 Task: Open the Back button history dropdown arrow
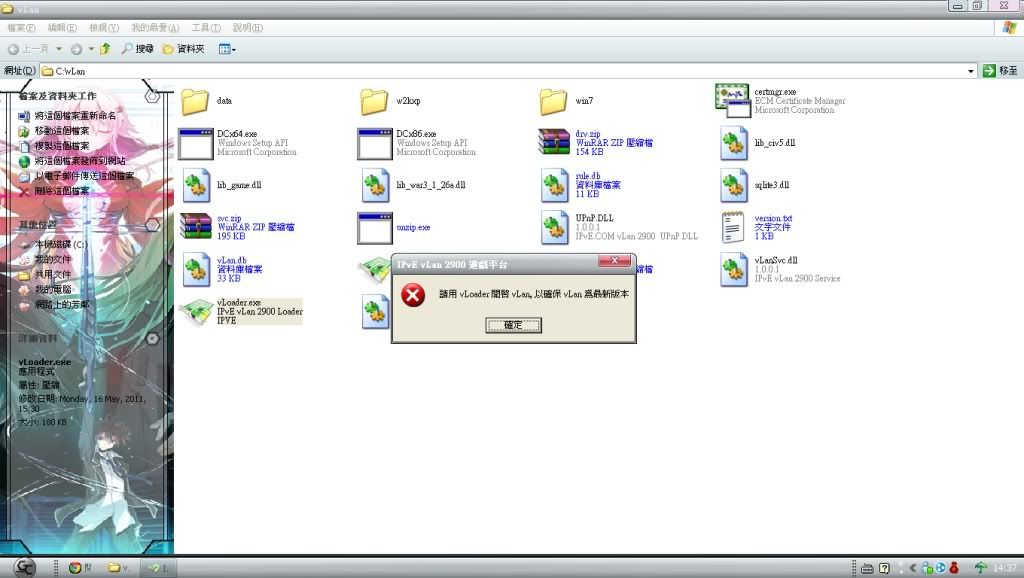59,48
